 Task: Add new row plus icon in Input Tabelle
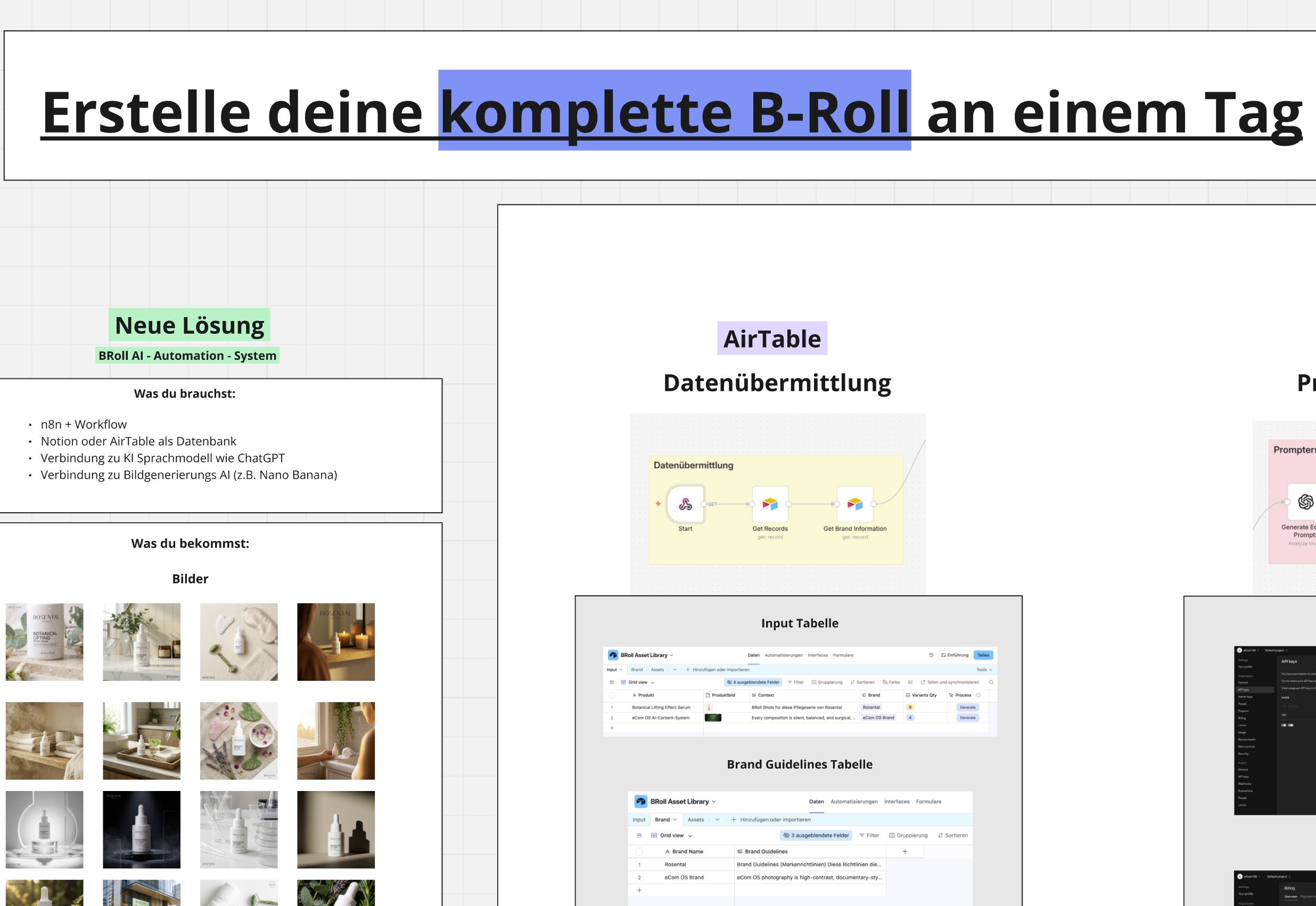(612, 728)
